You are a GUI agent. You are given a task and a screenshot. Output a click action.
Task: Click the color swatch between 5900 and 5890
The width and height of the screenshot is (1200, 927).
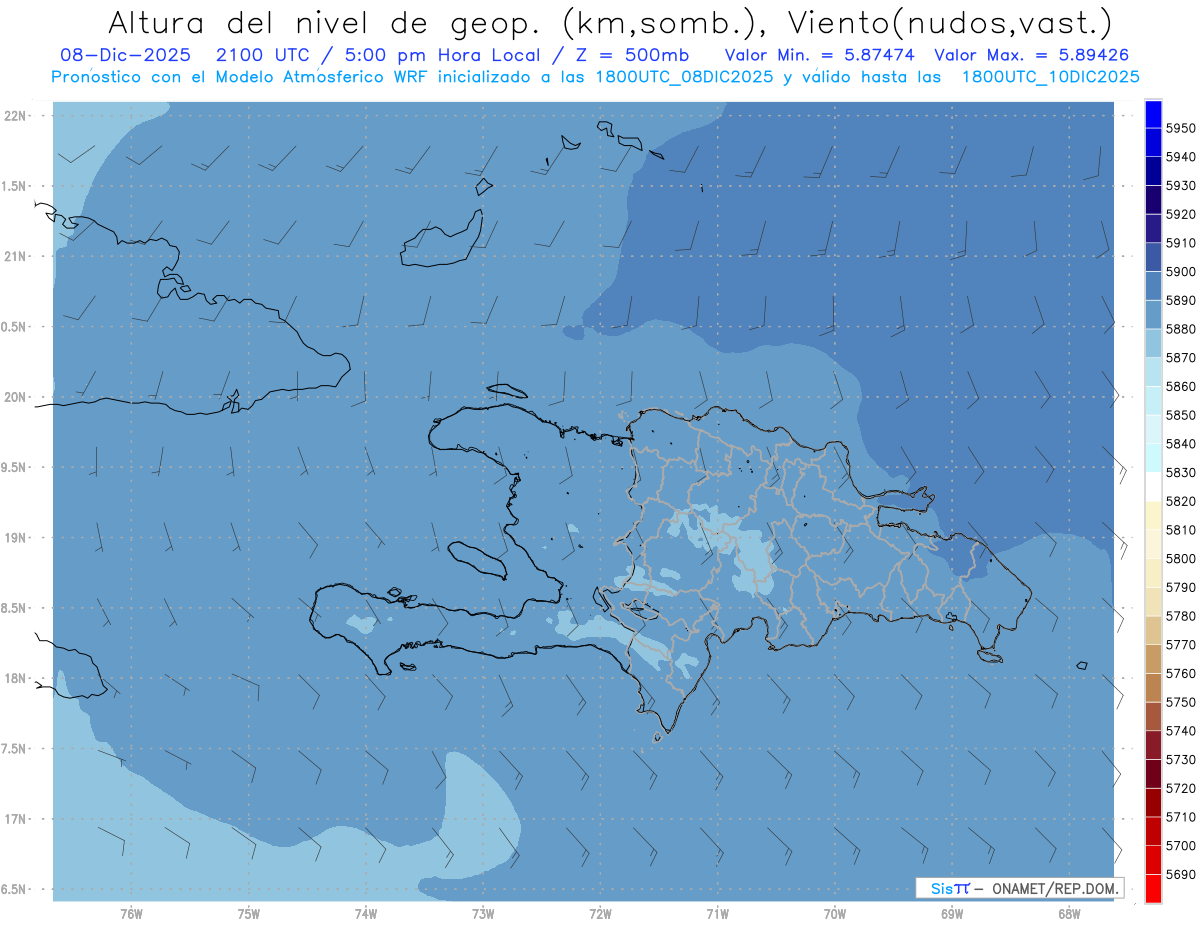coord(1153,286)
